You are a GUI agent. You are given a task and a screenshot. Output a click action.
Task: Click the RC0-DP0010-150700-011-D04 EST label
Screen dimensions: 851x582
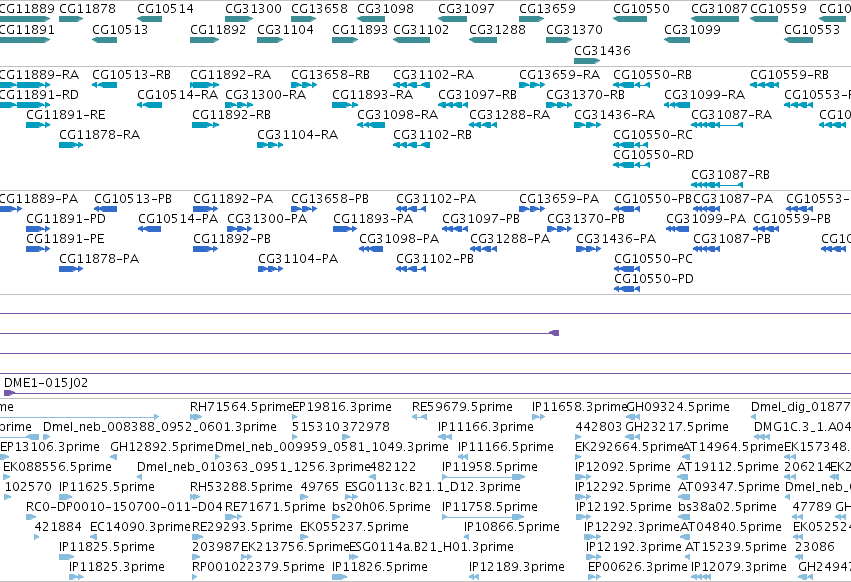[124, 507]
